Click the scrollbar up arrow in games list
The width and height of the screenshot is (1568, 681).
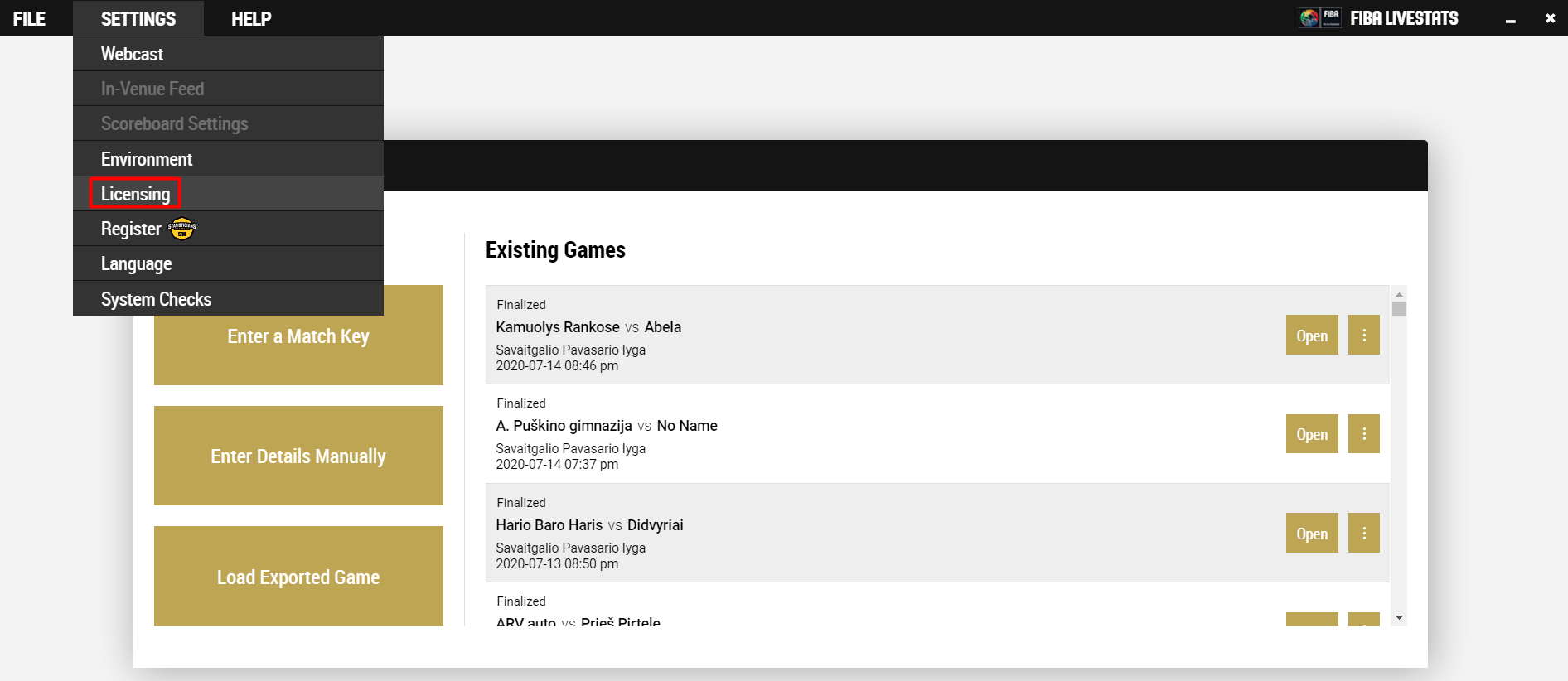1399,294
